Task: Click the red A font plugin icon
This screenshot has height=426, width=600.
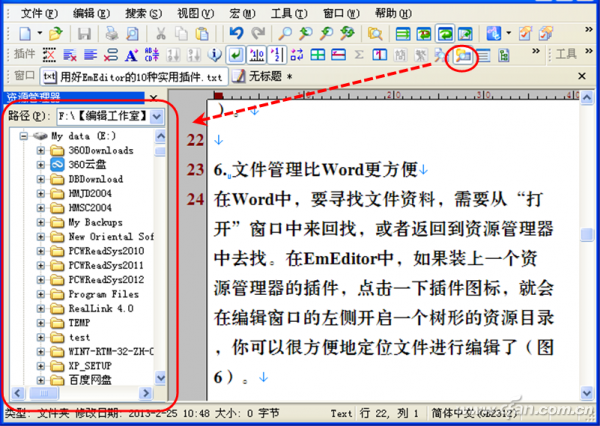Action: click(x=131, y=55)
